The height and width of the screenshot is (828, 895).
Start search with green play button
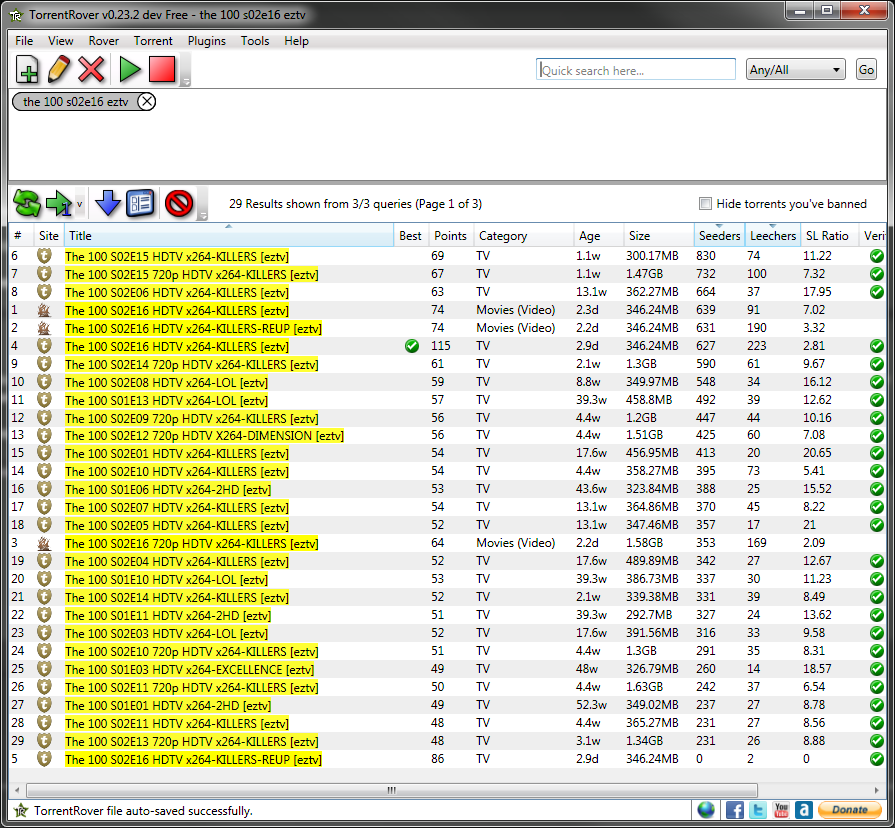click(130, 70)
